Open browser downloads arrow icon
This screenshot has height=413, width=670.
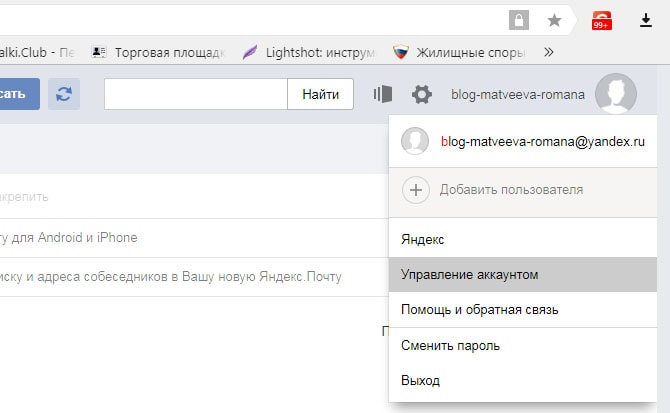coord(646,20)
